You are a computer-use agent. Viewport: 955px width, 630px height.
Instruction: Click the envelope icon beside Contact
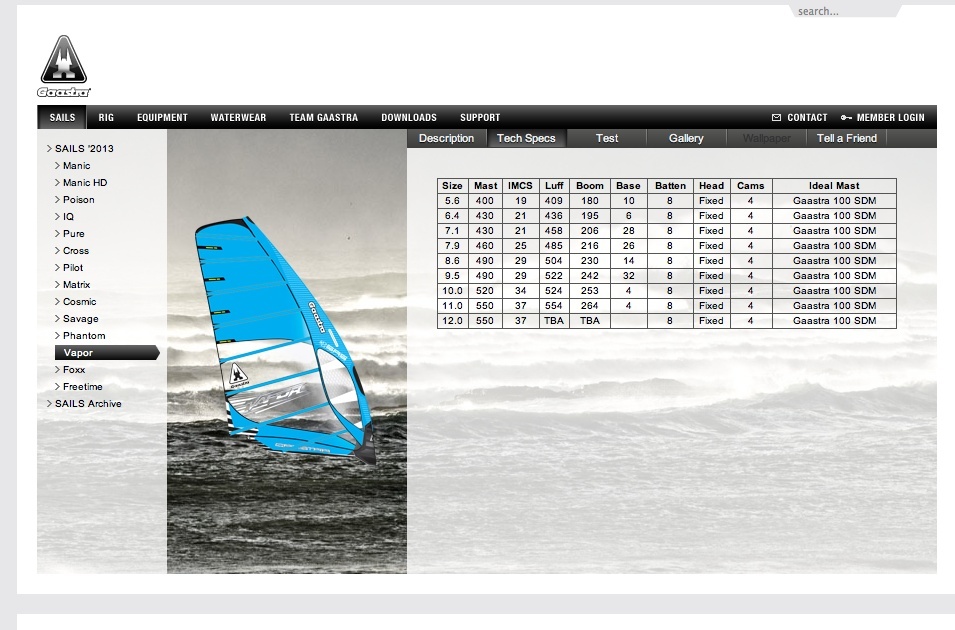pos(776,118)
